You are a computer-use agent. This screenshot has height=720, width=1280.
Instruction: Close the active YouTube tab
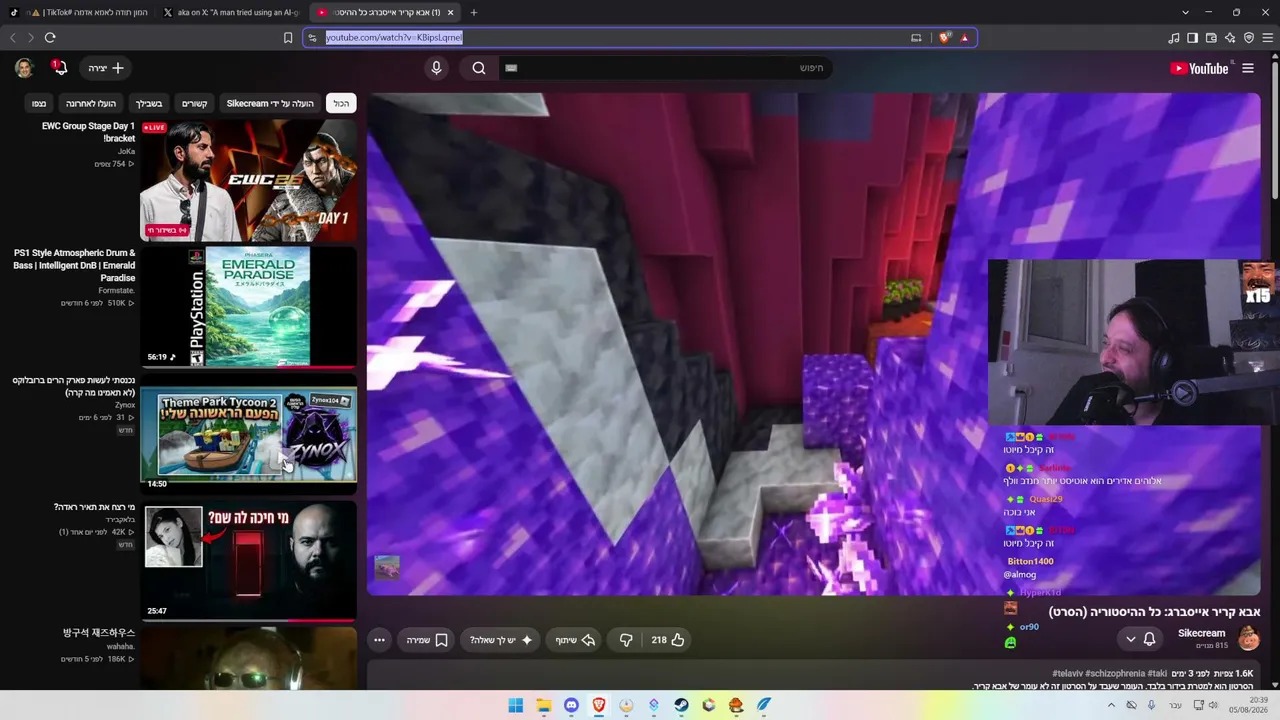pos(450,12)
